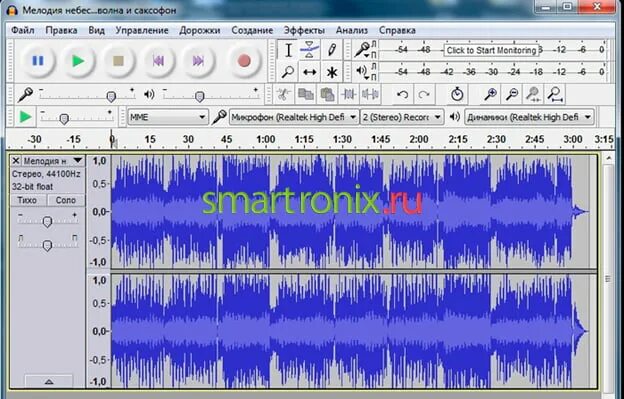Fit project in window zoom icon

click(x=554, y=95)
